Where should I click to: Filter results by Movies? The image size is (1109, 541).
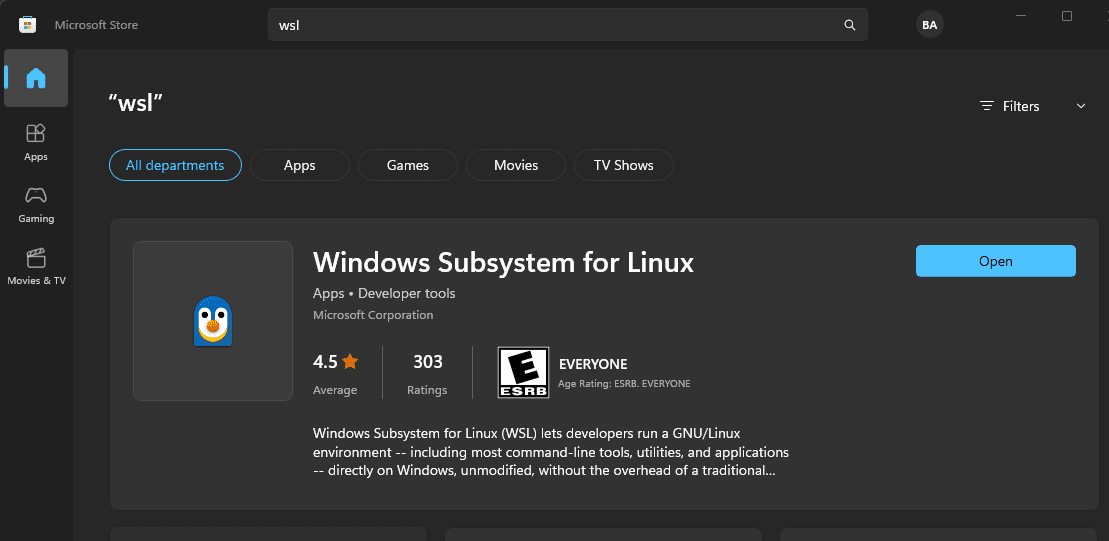click(516, 165)
